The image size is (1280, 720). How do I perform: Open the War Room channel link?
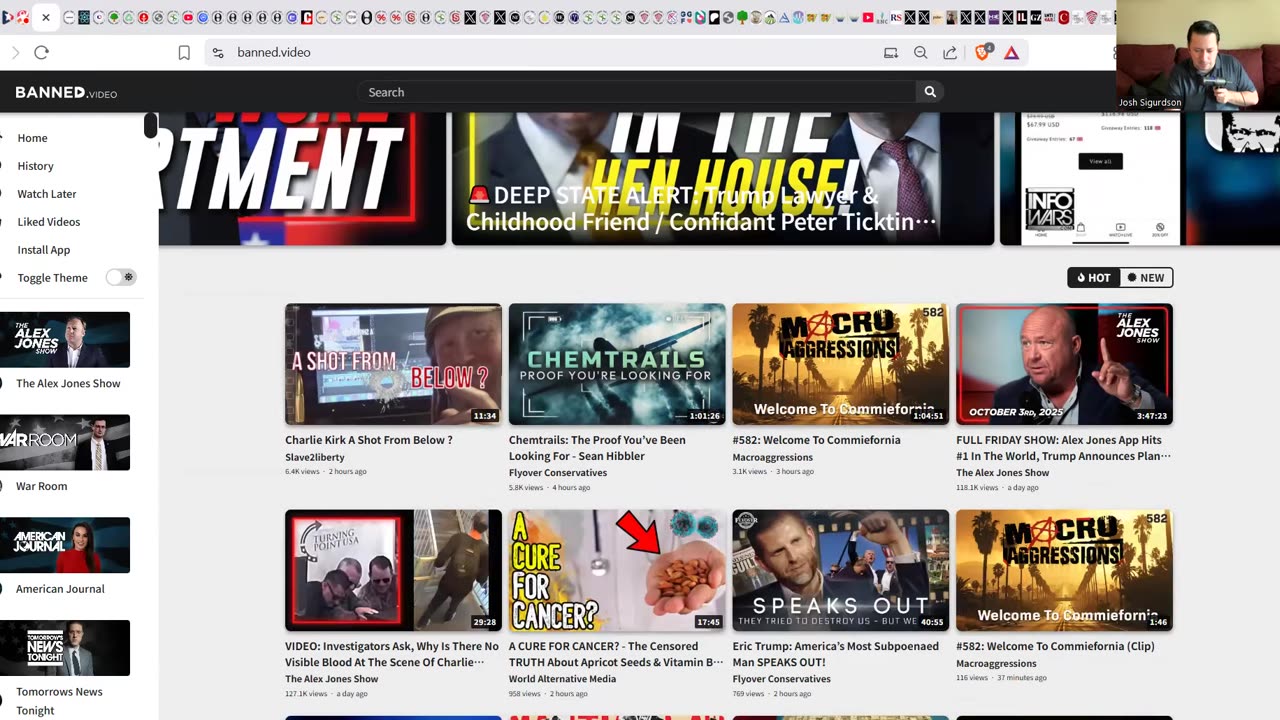point(41,486)
